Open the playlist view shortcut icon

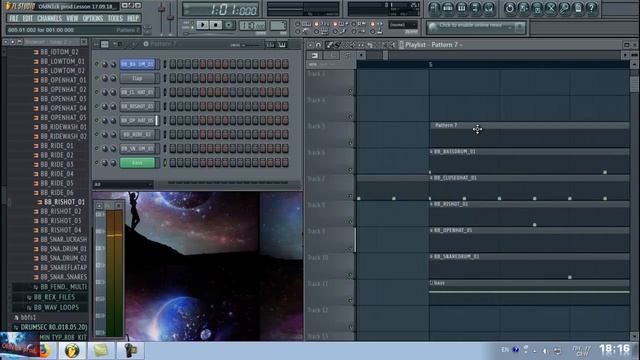click(x=434, y=8)
